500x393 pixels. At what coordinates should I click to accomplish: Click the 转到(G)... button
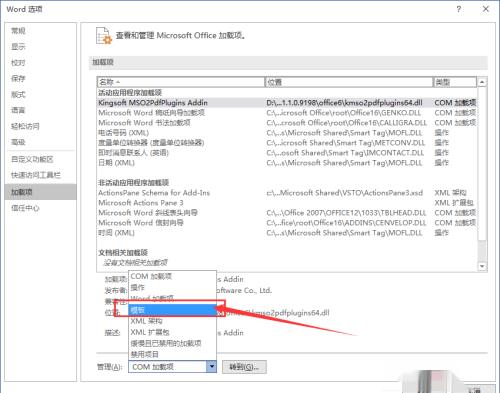(x=244, y=367)
